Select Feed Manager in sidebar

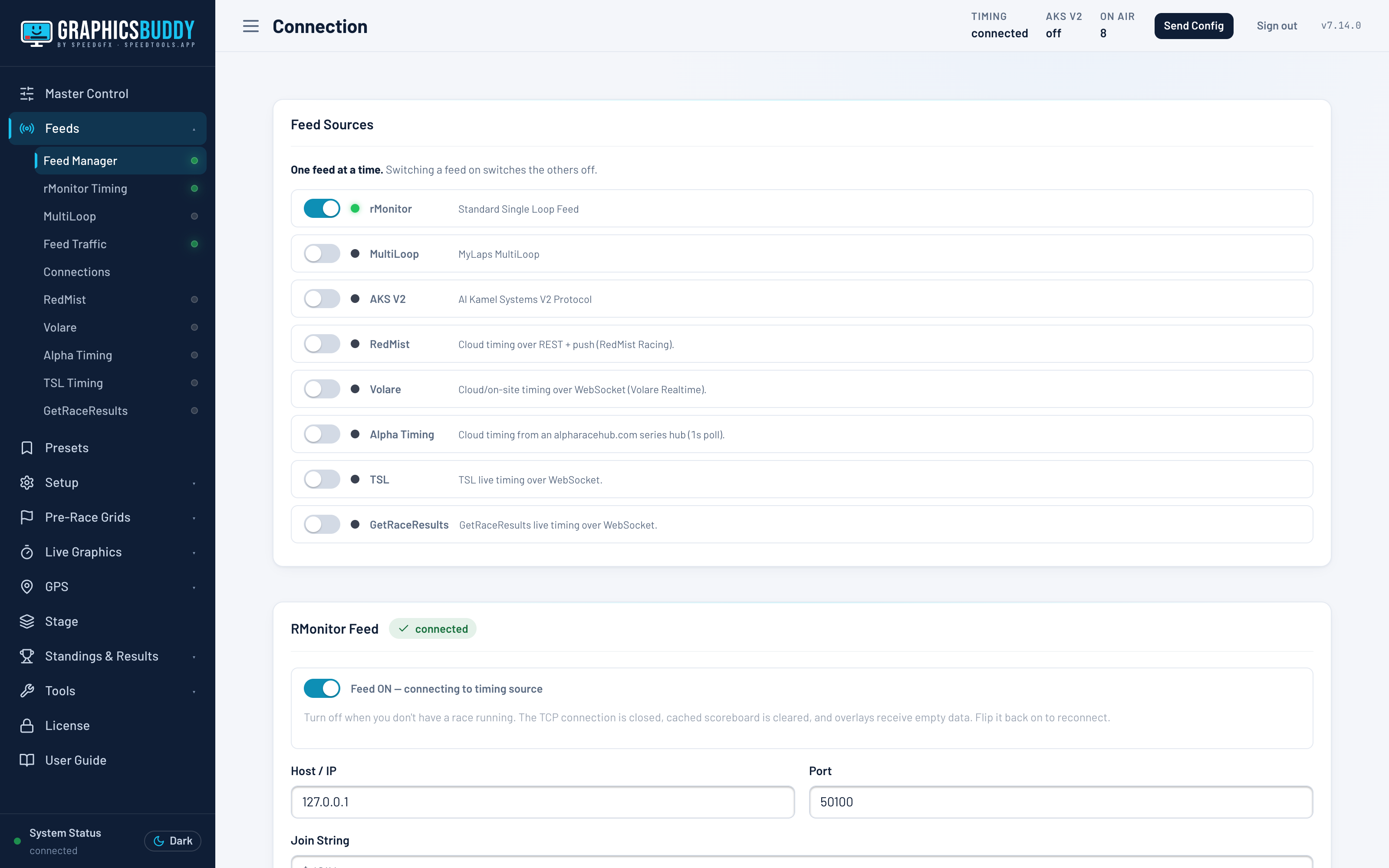[121, 161]
